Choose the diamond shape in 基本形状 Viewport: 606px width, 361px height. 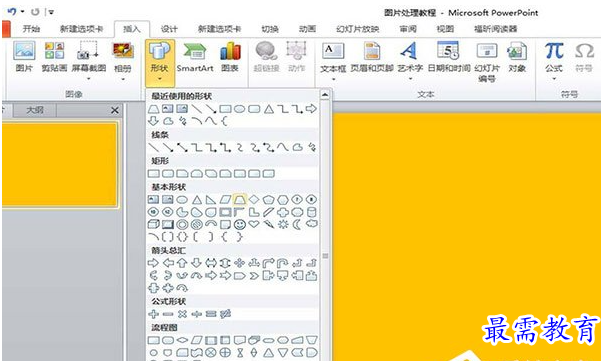(254, 199)
